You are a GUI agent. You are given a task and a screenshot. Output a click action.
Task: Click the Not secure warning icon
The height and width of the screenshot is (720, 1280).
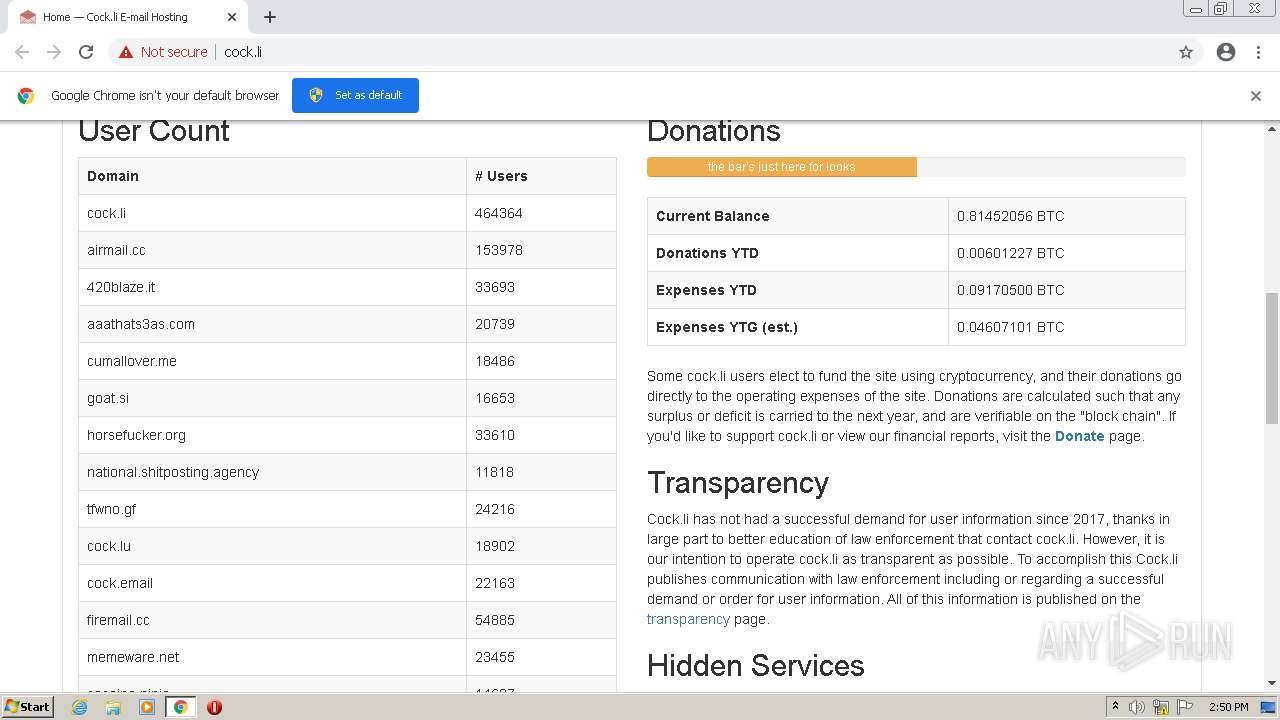pyautogui.click(x=126, y=52)
